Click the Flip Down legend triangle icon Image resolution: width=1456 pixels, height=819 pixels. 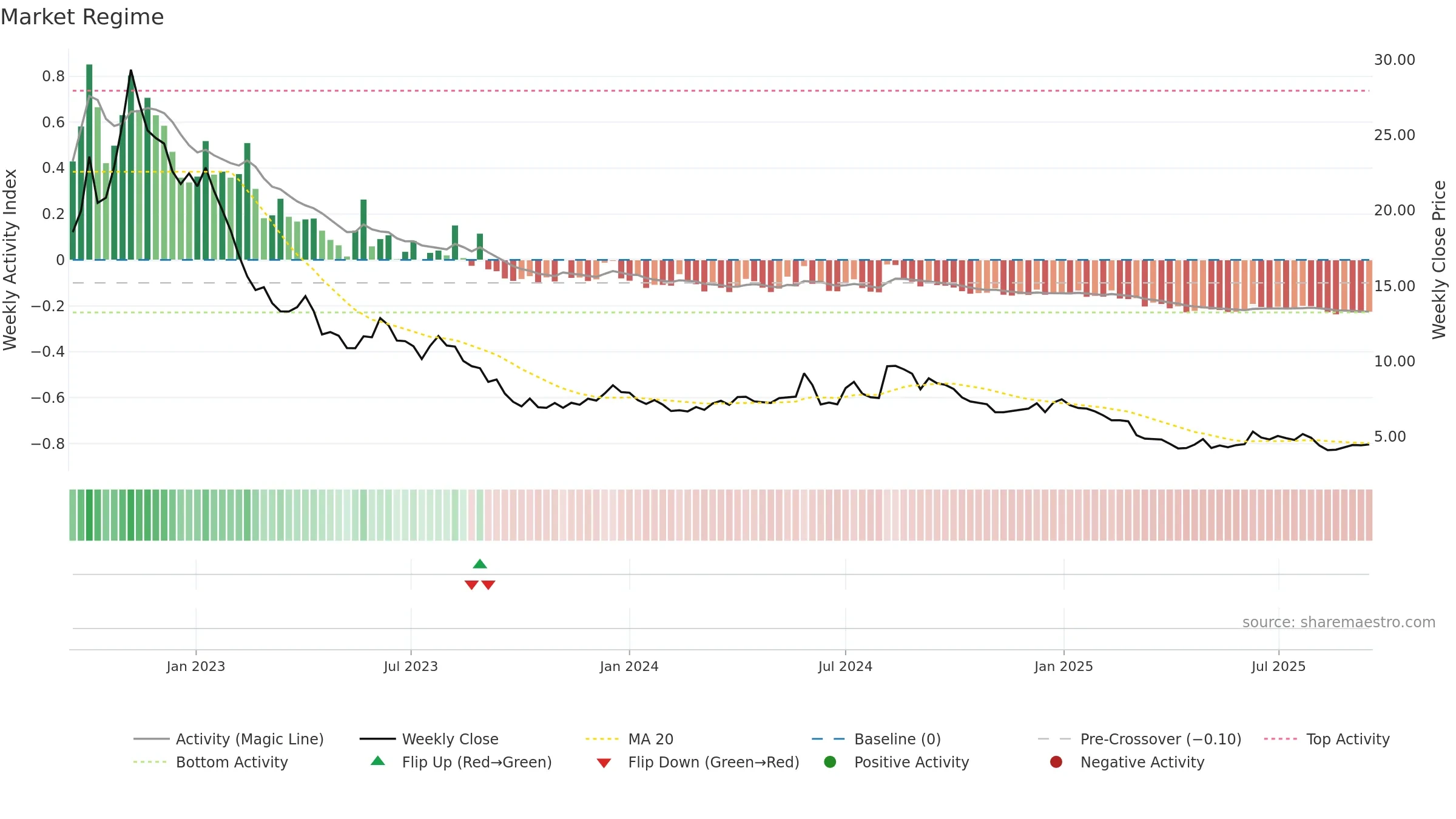point(604,763)
